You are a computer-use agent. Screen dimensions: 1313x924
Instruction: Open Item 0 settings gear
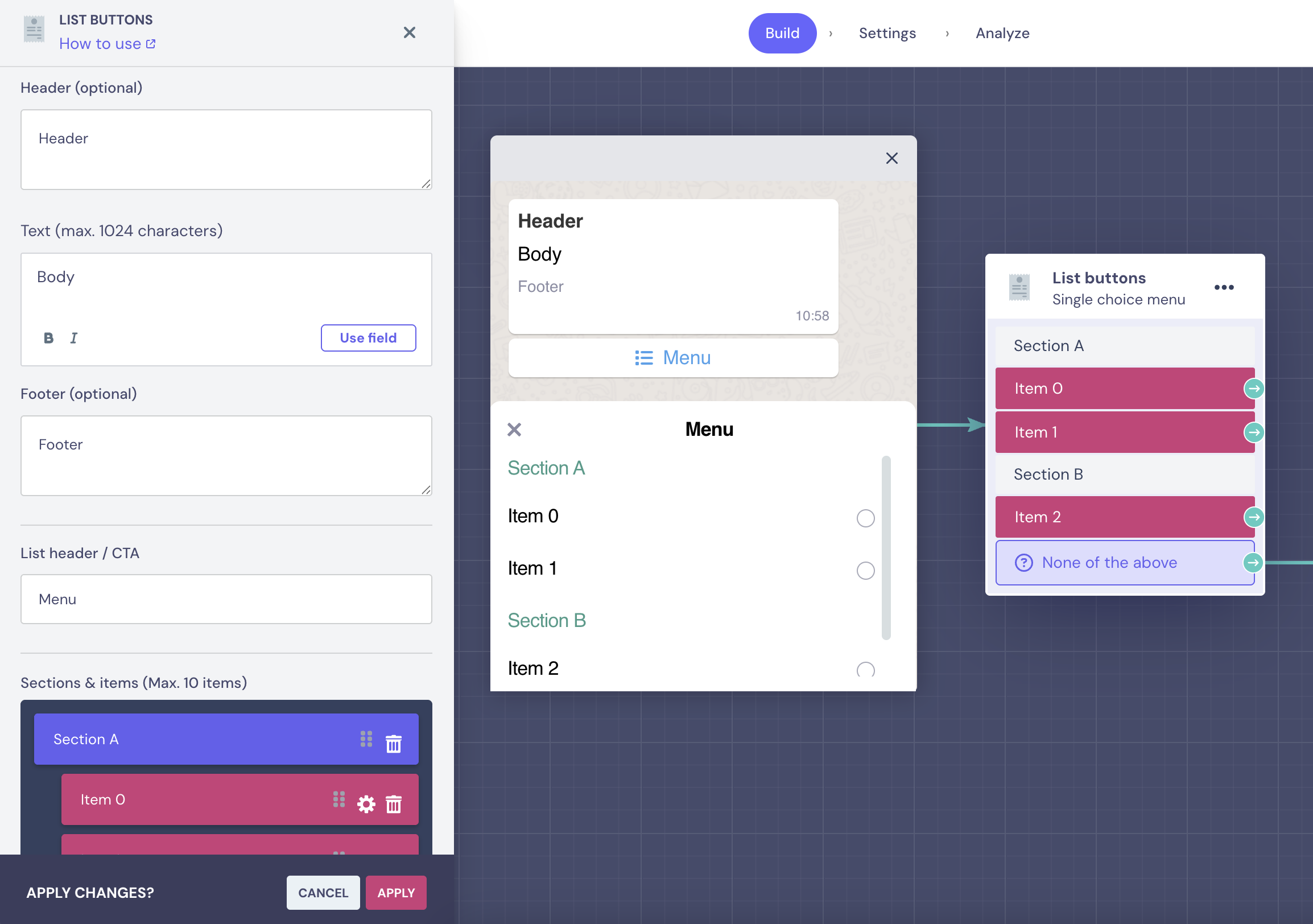point(366,804)
